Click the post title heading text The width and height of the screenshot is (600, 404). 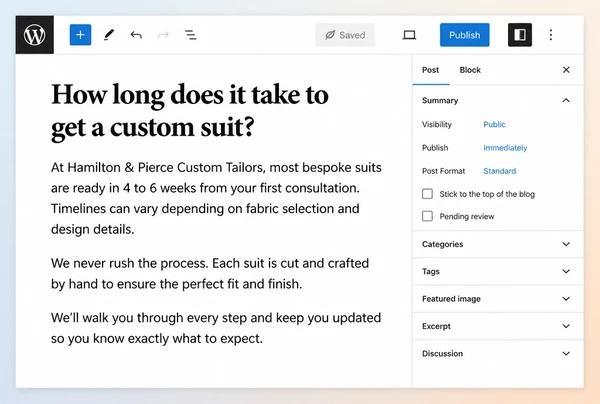click(190, 111)
